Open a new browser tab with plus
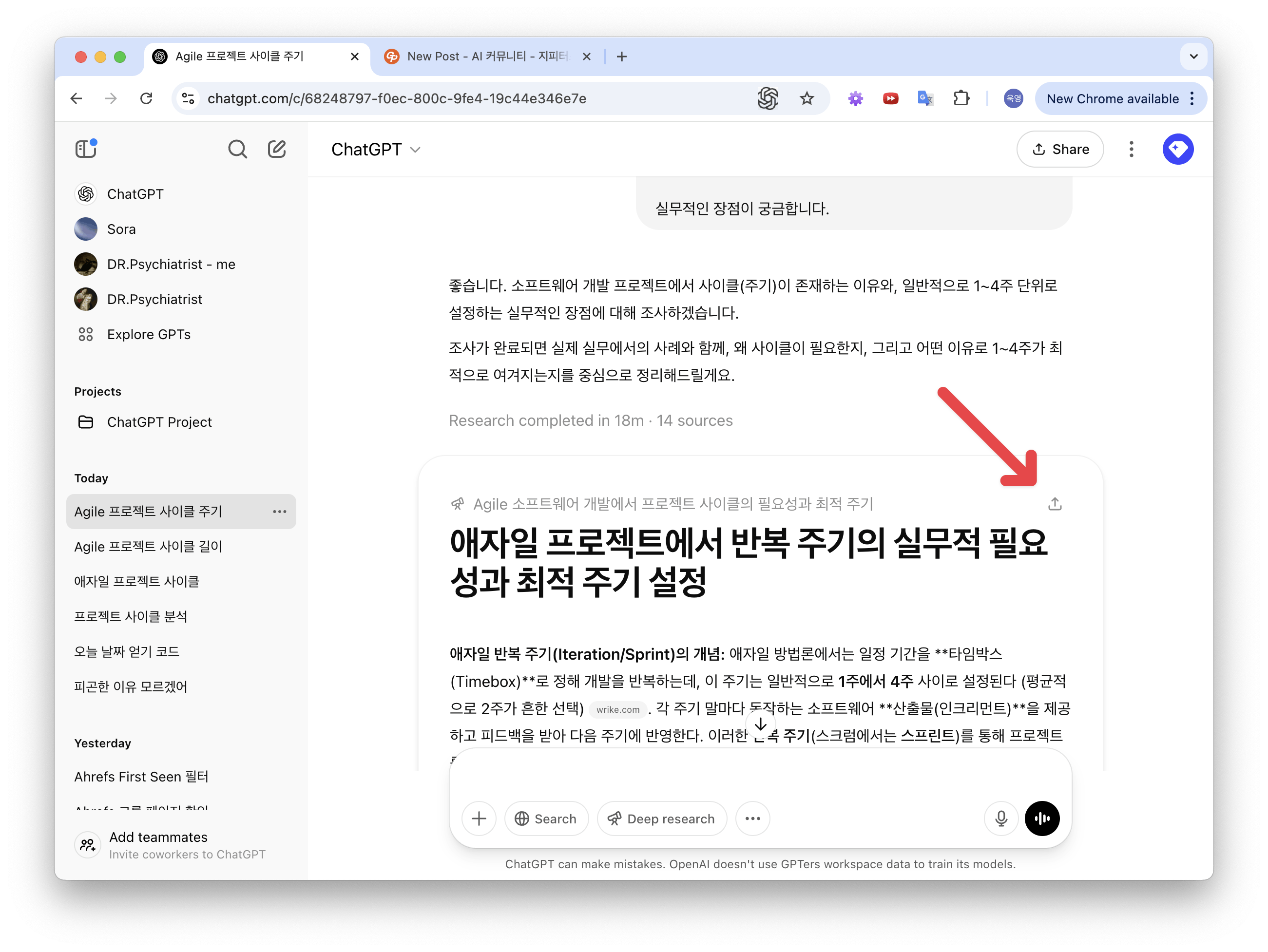The image size is (1268, 952). 621,56
